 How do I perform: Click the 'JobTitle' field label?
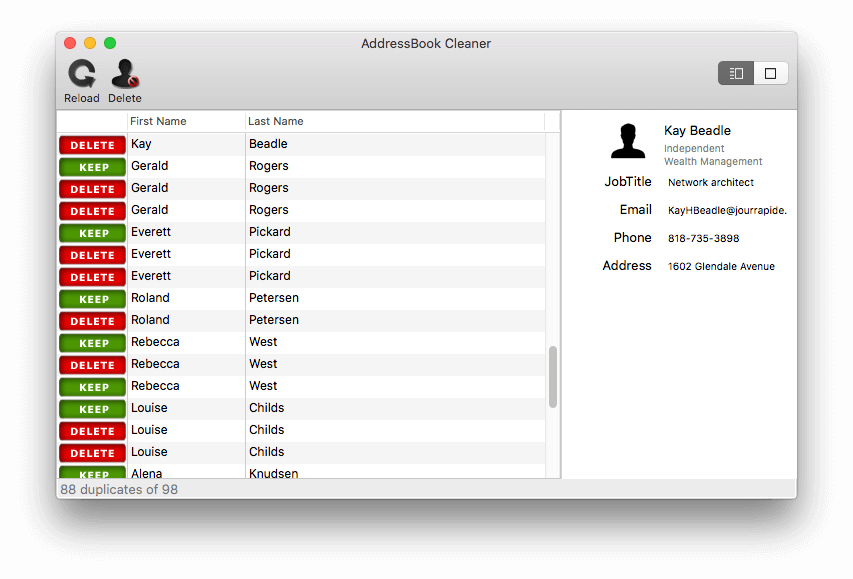(628, 182)
